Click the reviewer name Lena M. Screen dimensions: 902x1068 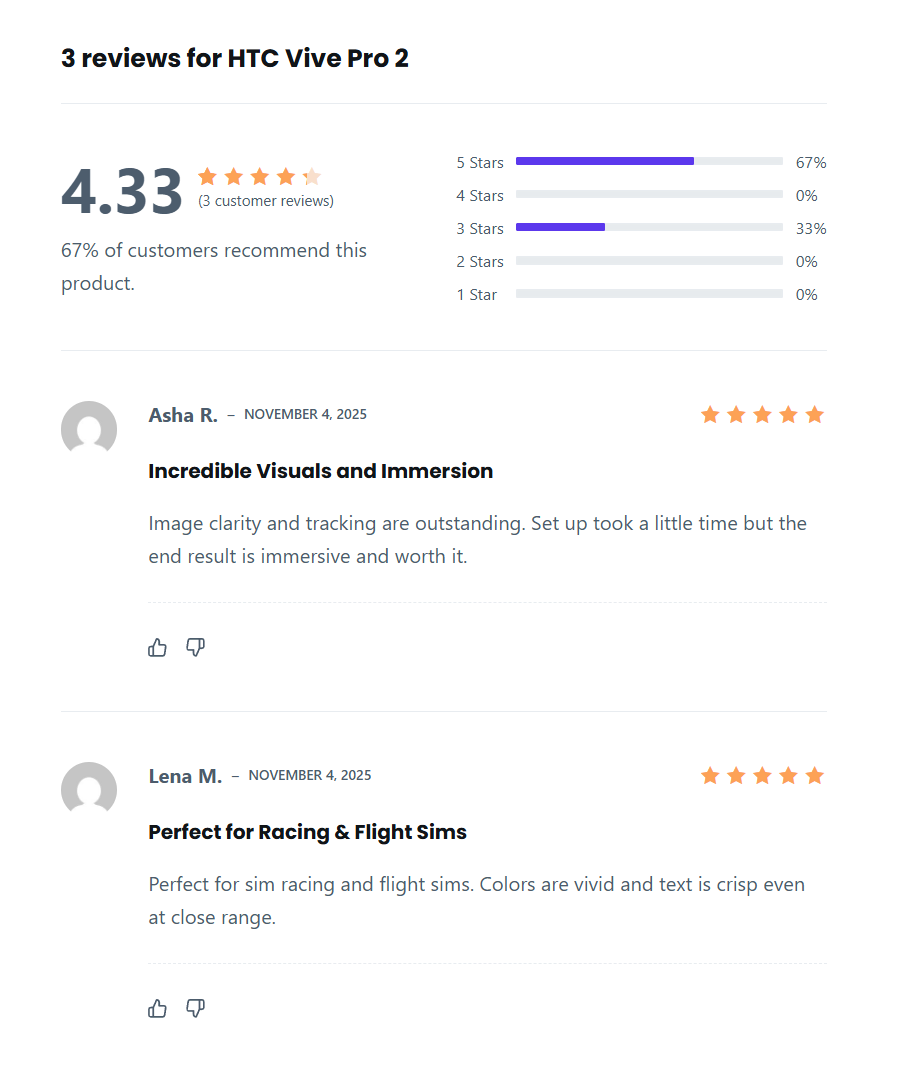tap(185, 776)
